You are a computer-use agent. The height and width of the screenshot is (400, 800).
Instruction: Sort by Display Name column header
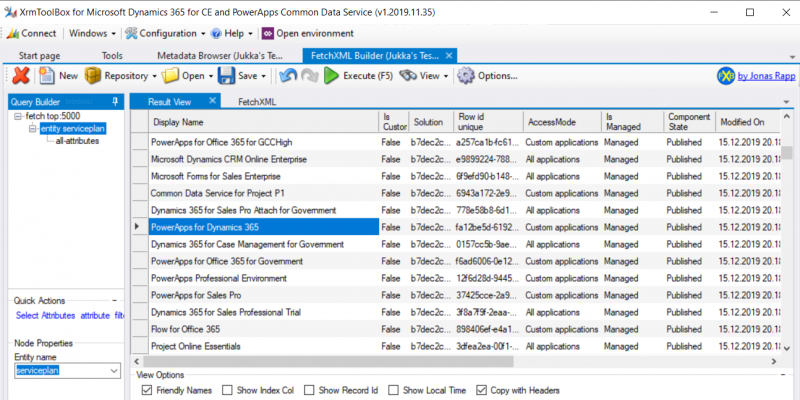click(263, 122)
